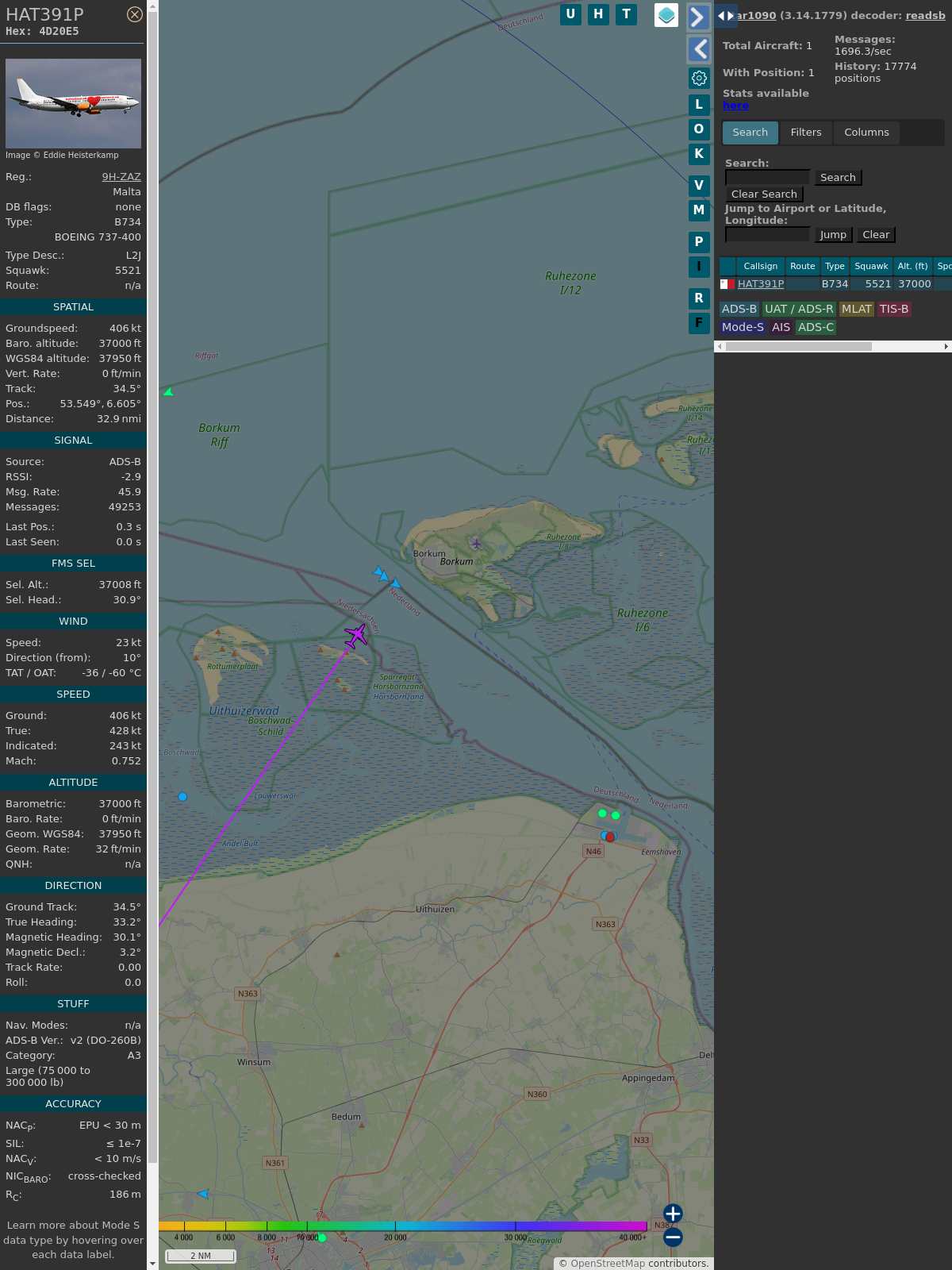Toggle the U button on map toolbar

pos(570,14)
